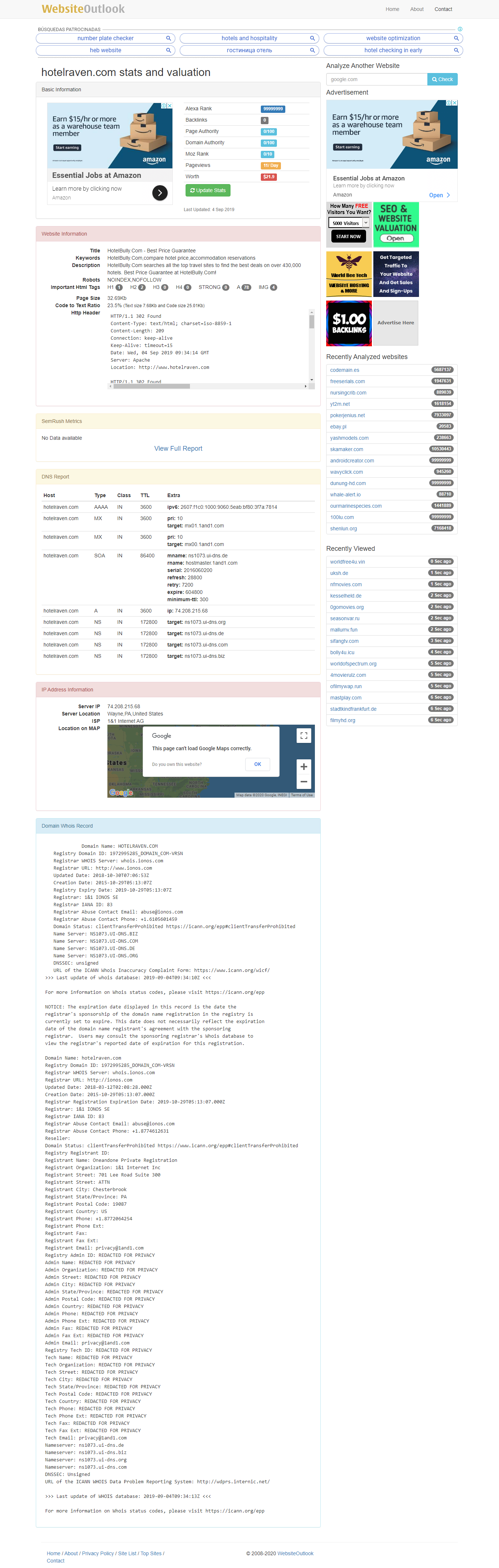Open worldfree4u.vin in recently viewed

tap(347, 562)
